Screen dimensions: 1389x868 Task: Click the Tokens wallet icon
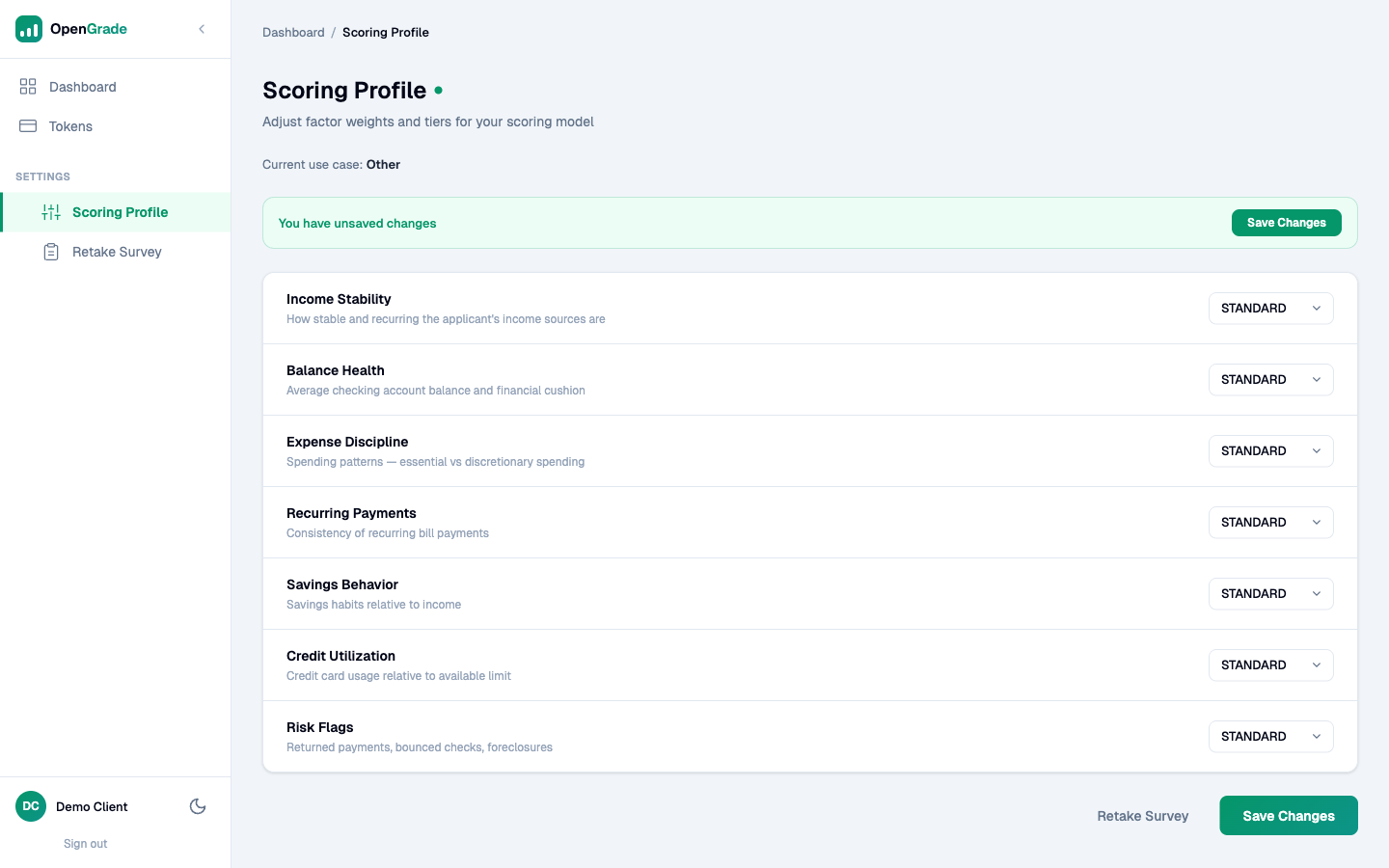[x=27, y=125]
